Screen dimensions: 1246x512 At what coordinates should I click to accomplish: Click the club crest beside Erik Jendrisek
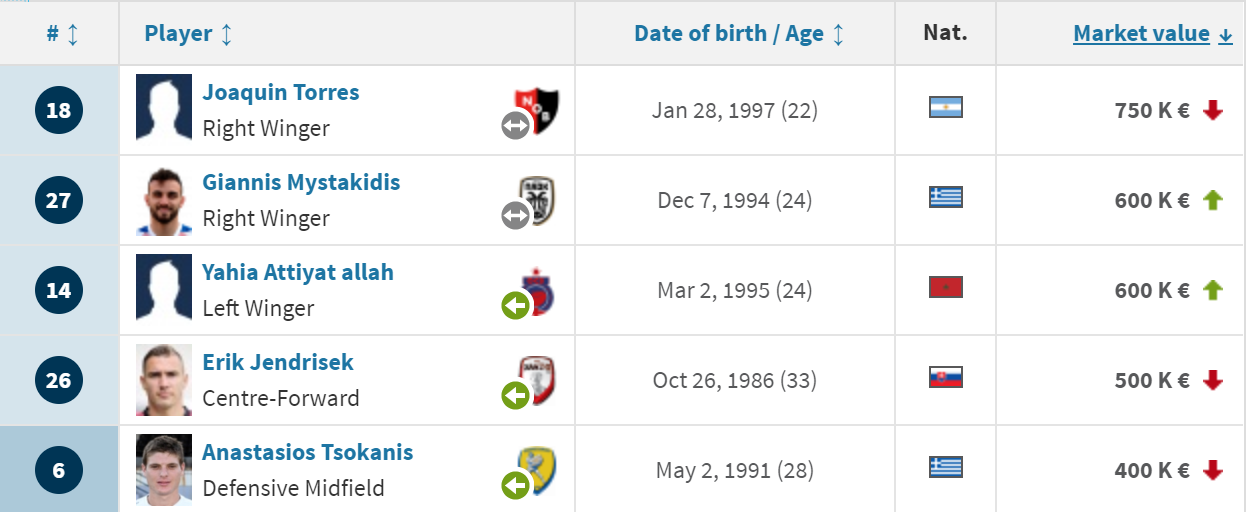tap(537, 379)
